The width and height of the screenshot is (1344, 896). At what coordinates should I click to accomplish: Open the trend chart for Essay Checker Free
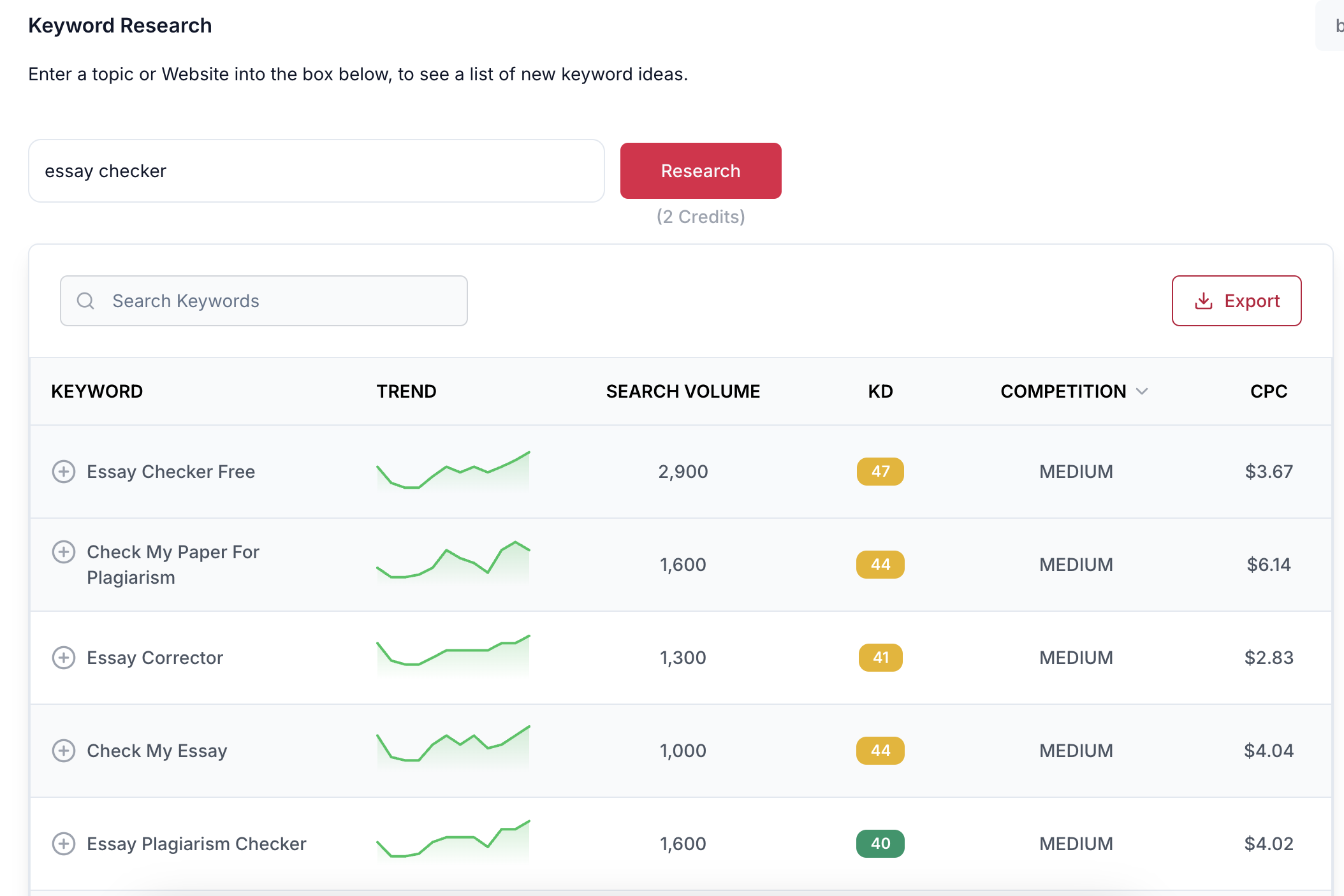(453, 470)
